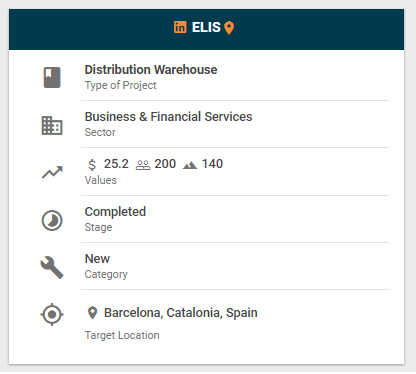Click the Target Location label
The height and width of the screenshot is (374, 416).
(x=122, y=335)
